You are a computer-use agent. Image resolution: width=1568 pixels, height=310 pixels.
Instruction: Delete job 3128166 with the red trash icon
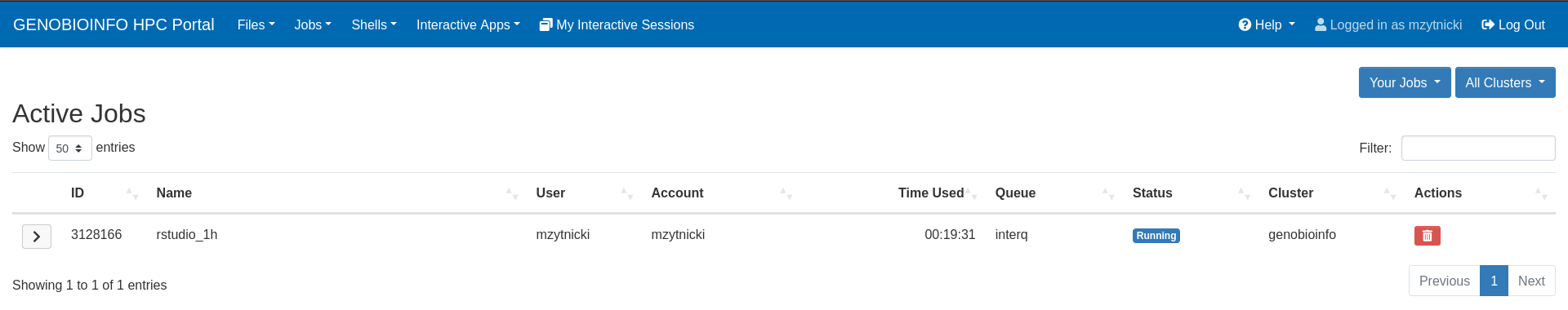point(1427,236)
